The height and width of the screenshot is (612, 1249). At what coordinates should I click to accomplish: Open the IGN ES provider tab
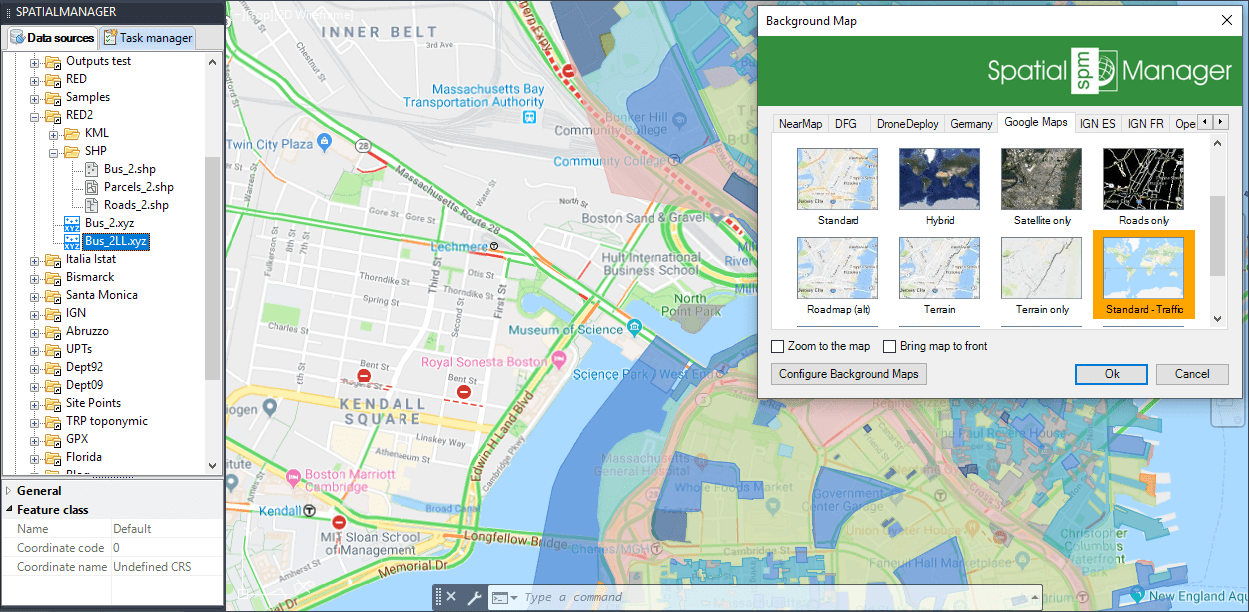pos(1097,124)
